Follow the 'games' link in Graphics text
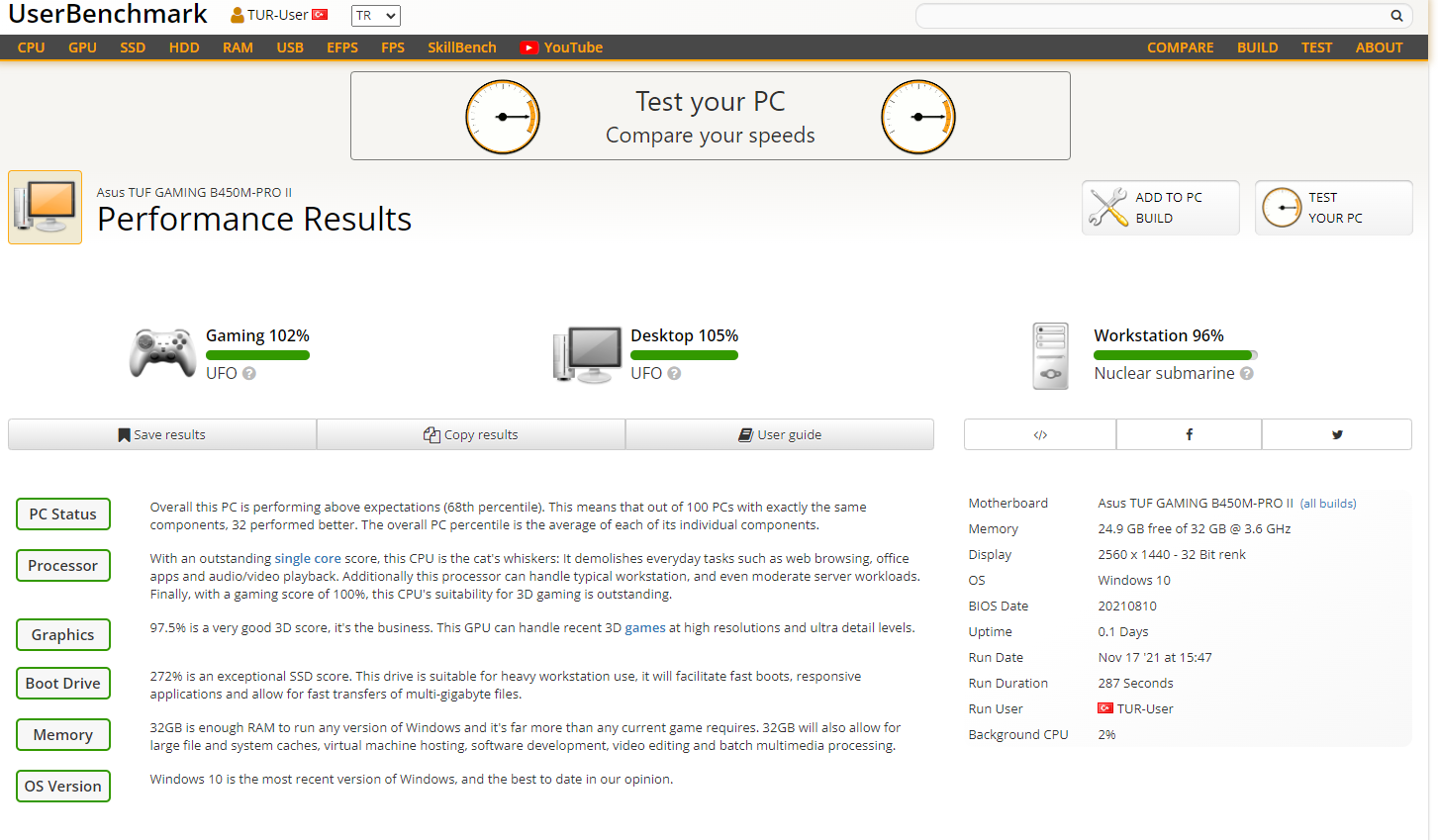The image size is (1438, 840). tap(645, 628)
